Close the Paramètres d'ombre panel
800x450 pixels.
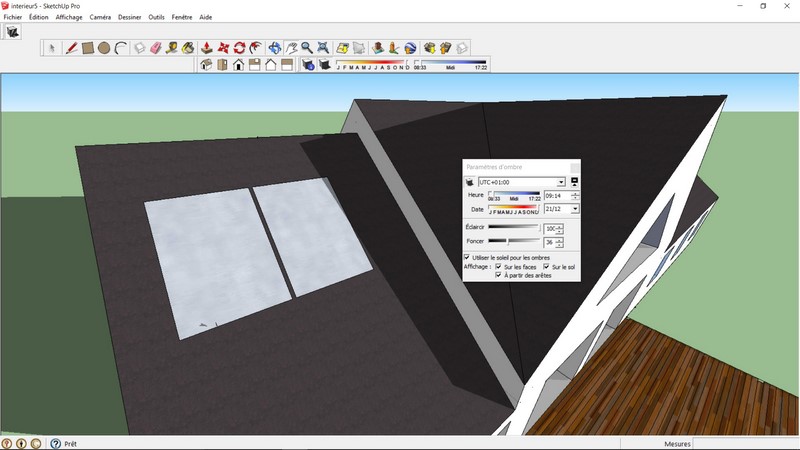click(574, 167)
